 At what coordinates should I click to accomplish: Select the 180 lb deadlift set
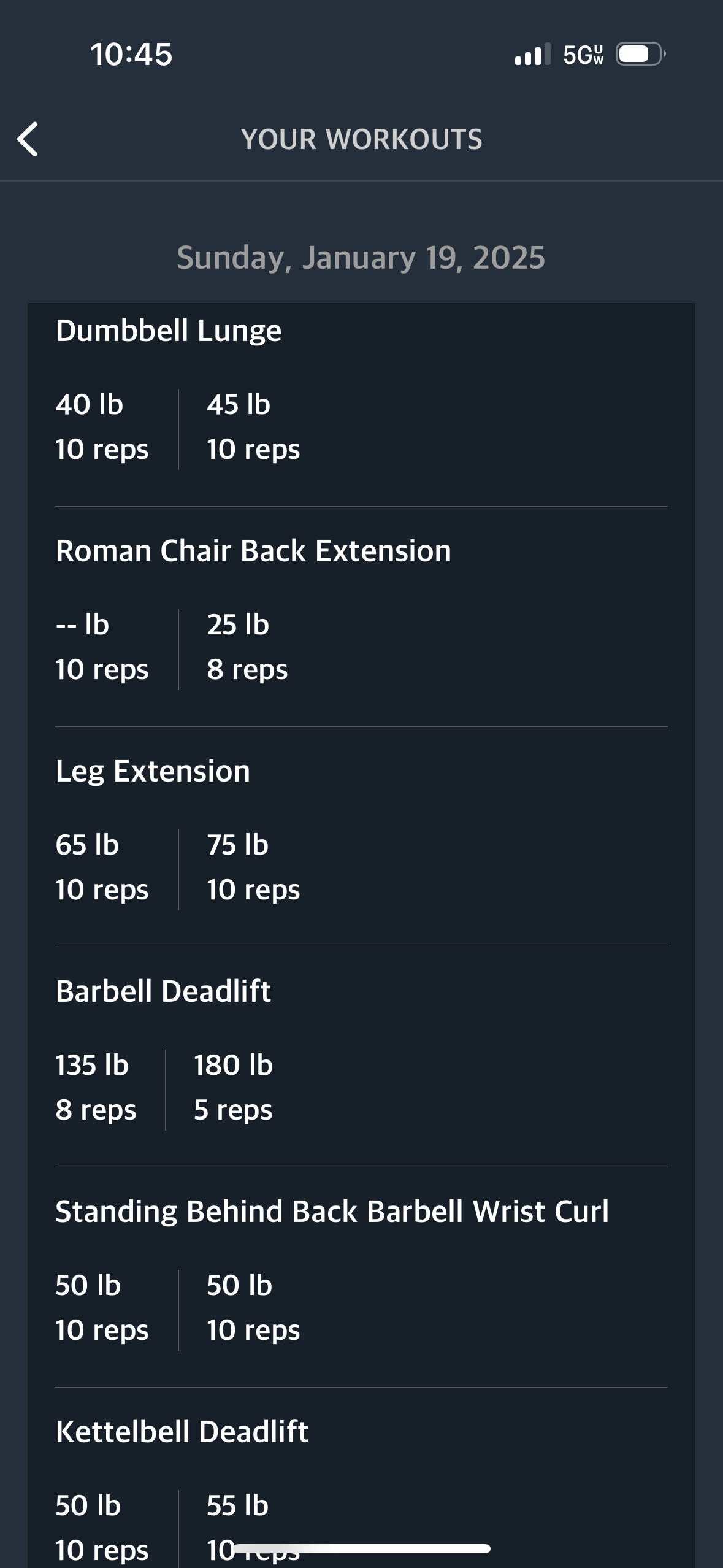point(233,1088)
